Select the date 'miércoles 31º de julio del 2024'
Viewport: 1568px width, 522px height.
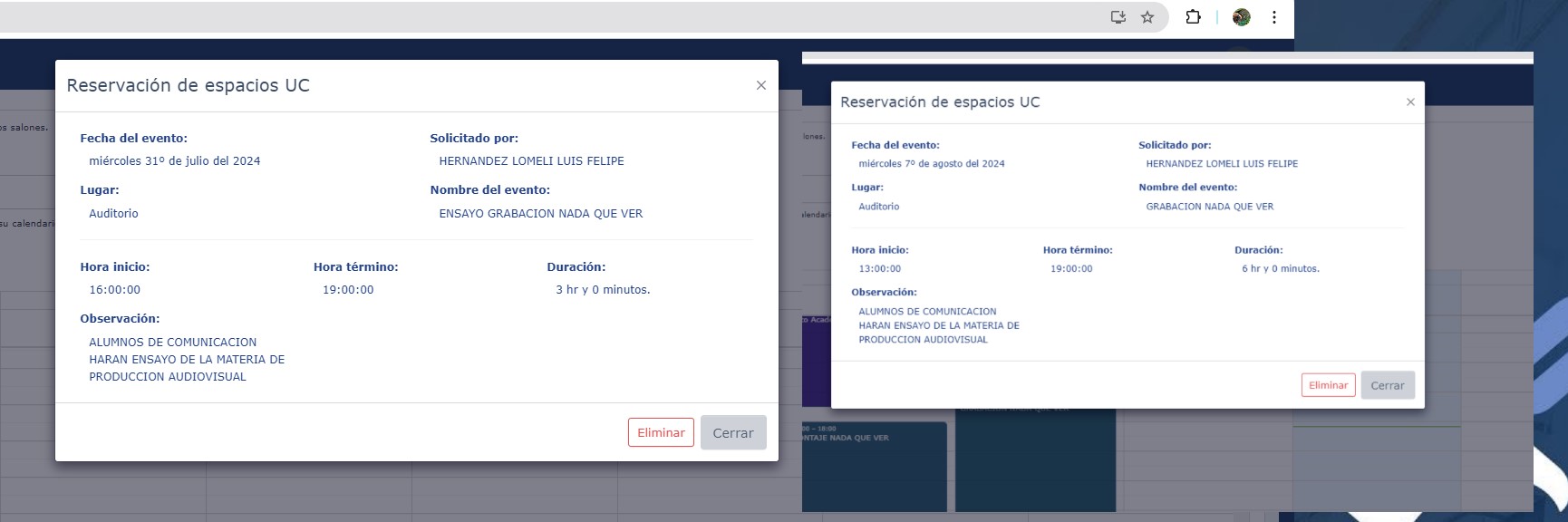175,161
